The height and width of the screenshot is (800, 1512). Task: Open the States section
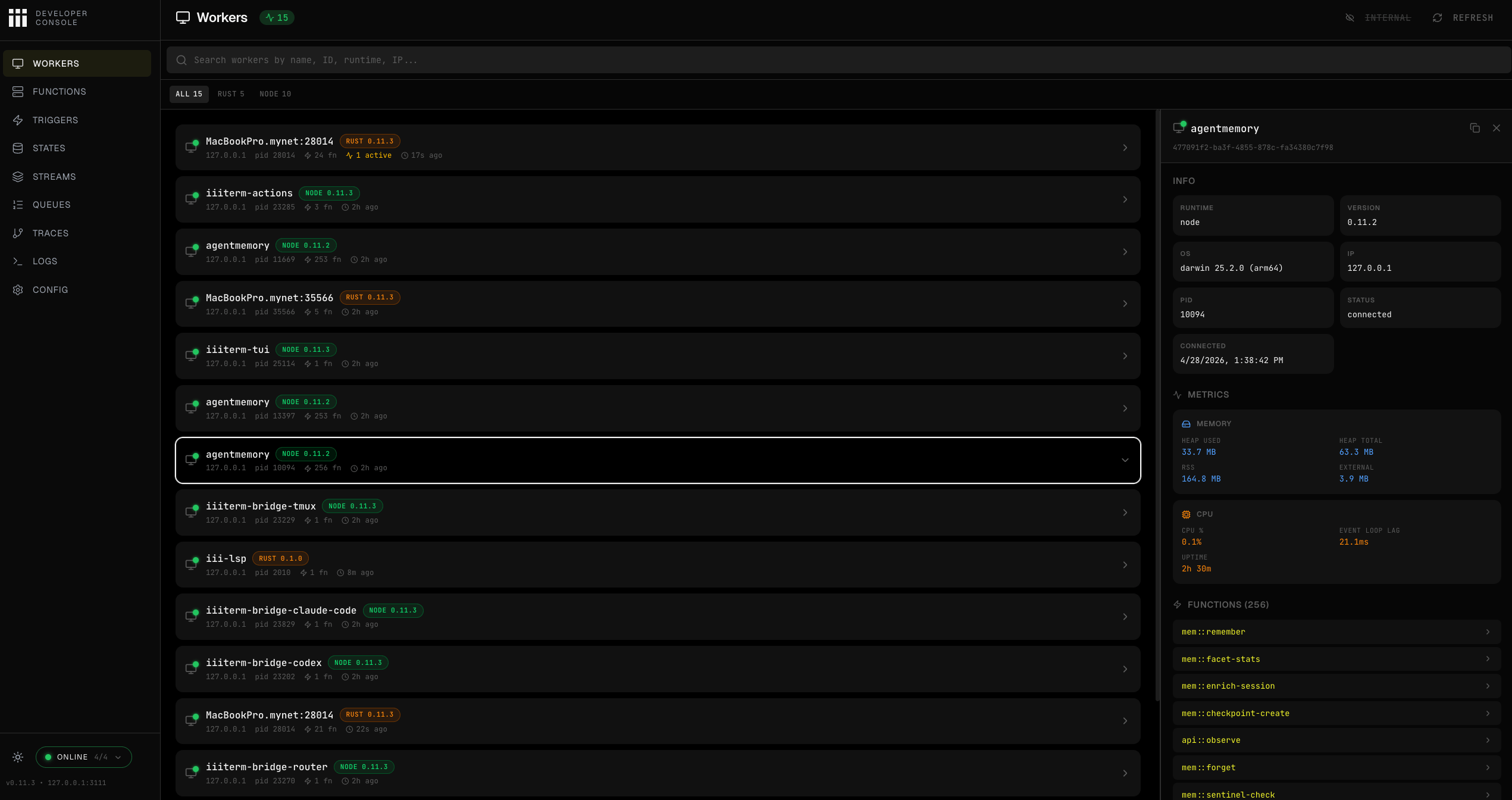coord(77,148)
